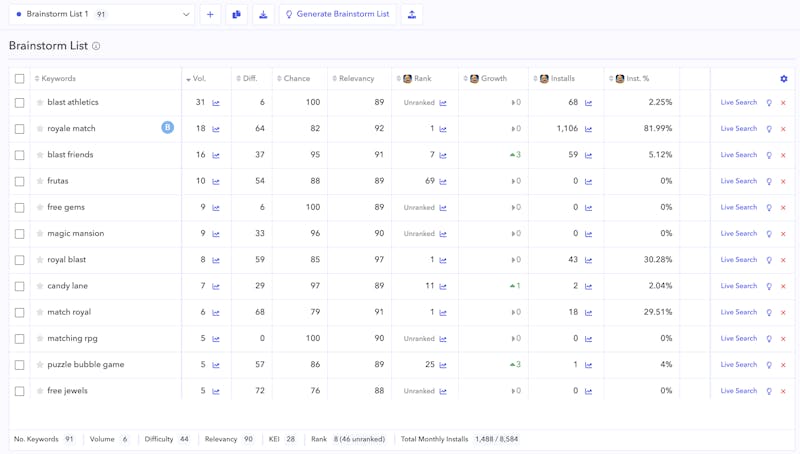This screenshot has height=454, width=800.
Task: Show info tooltip beside Brainstorm List title
Action: coord(96,46)
